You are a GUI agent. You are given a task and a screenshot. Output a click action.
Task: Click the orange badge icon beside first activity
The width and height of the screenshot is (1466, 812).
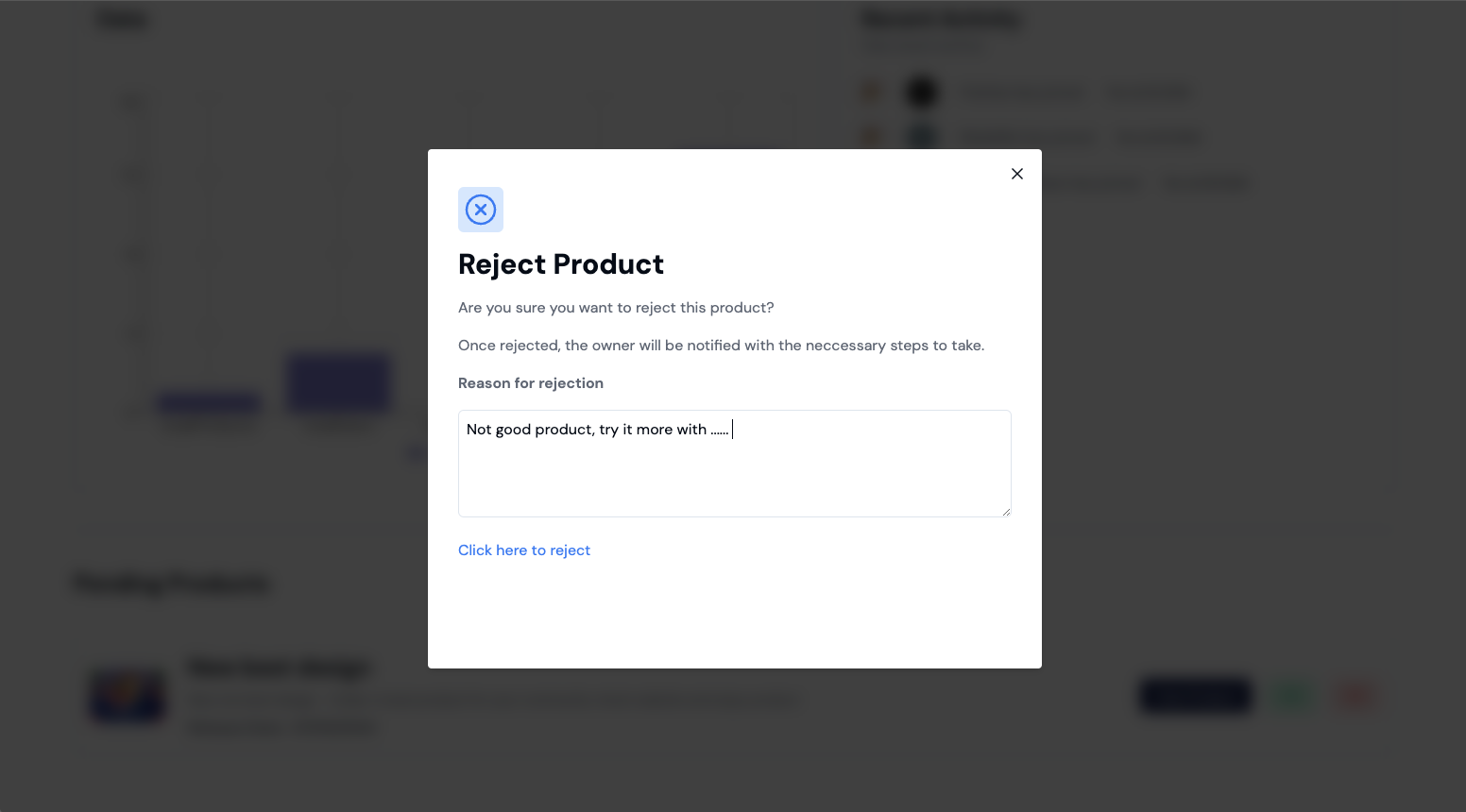pyautogui.click(x=871, y=91)
